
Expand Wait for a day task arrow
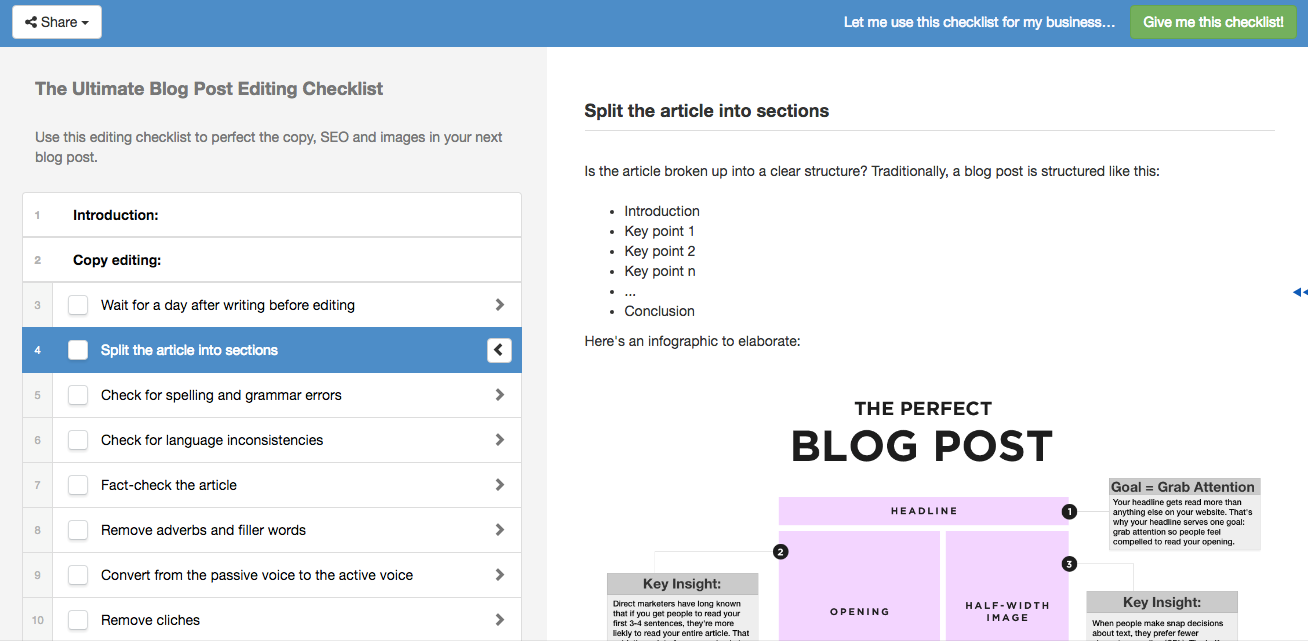pos(500,305)
